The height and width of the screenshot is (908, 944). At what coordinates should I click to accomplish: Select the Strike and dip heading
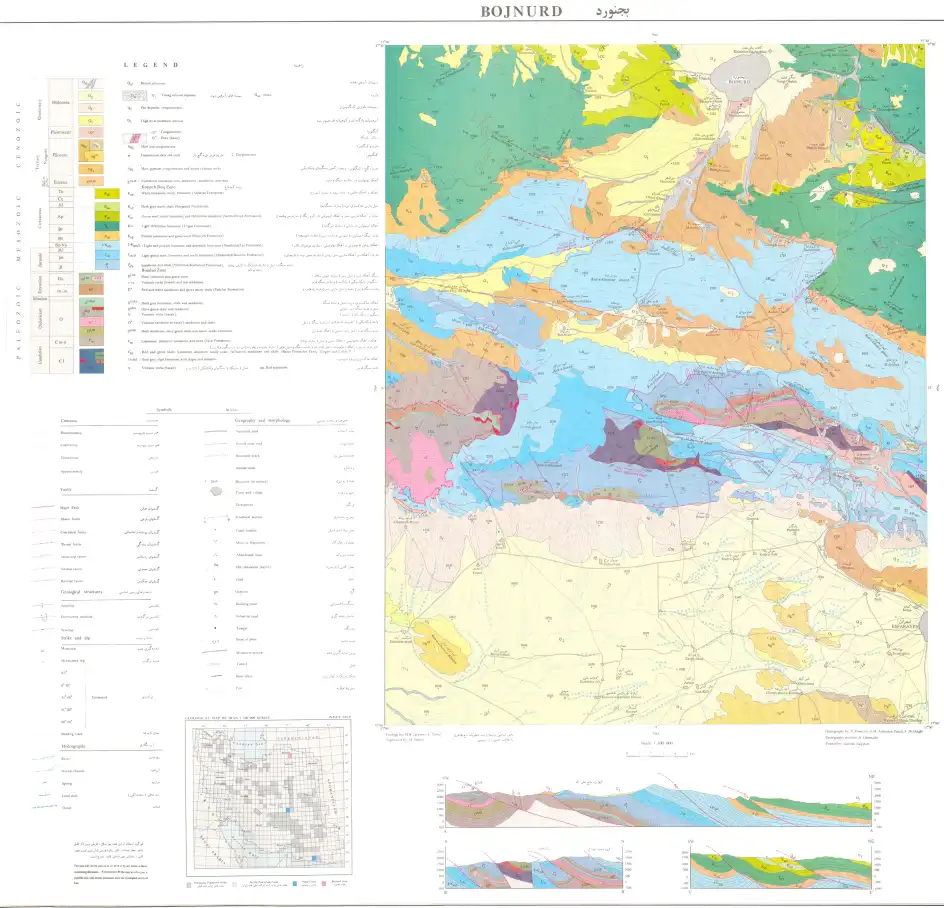click(x=75, y=638)
